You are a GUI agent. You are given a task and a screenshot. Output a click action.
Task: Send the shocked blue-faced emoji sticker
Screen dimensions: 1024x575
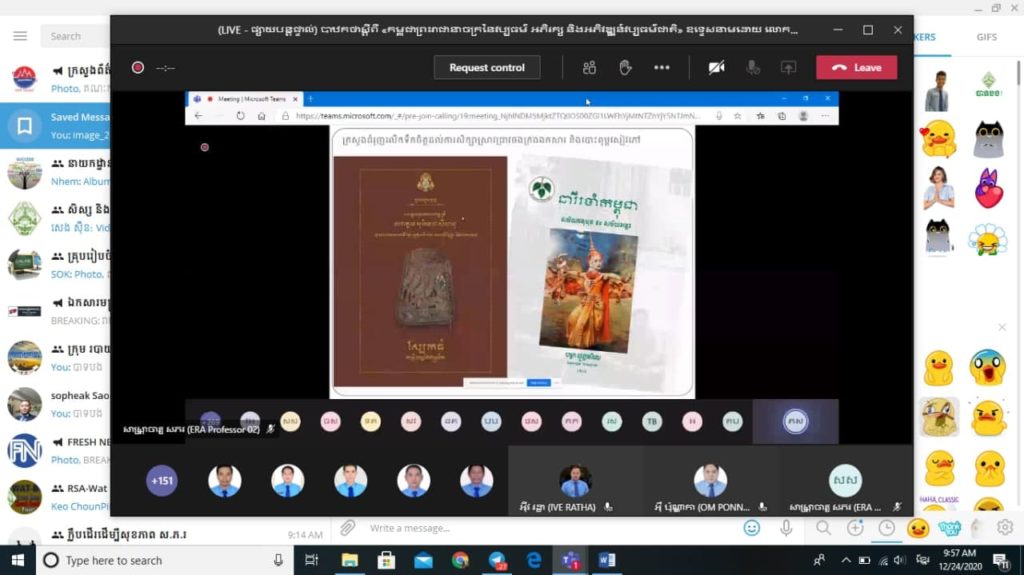click(987, 367)
